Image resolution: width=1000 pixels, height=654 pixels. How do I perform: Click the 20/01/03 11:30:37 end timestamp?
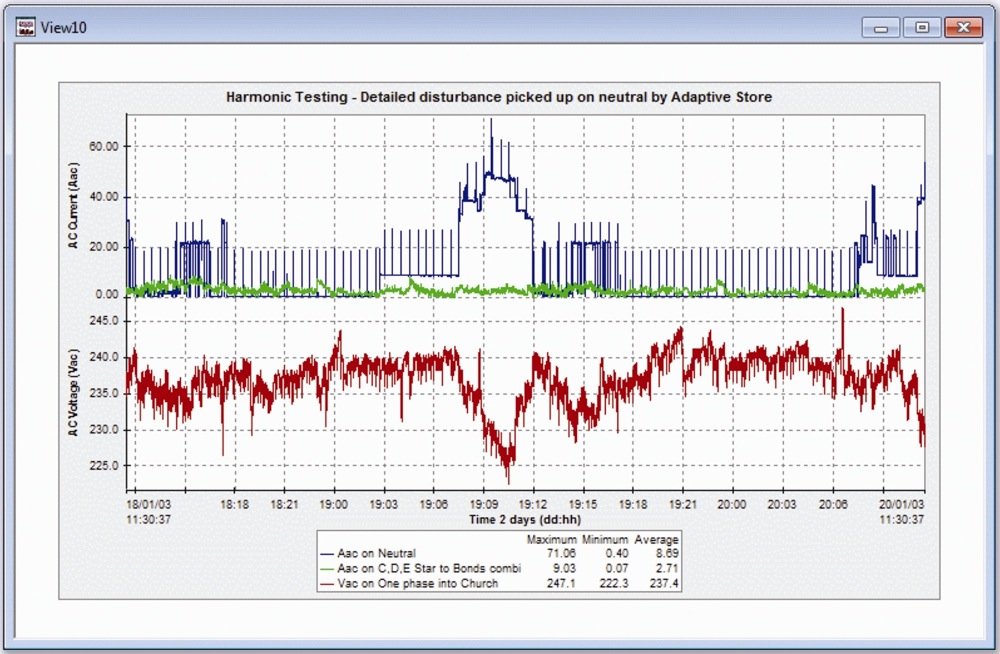(x=902, y=511)
